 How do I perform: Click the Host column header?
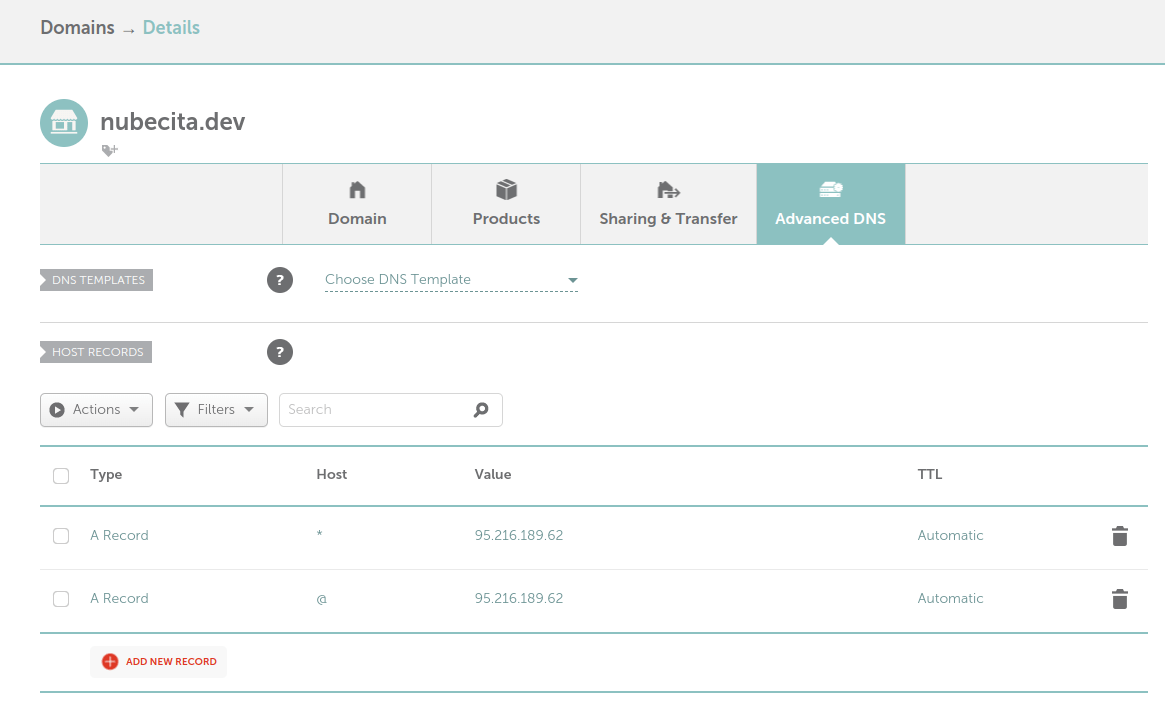tap(331, 474)
